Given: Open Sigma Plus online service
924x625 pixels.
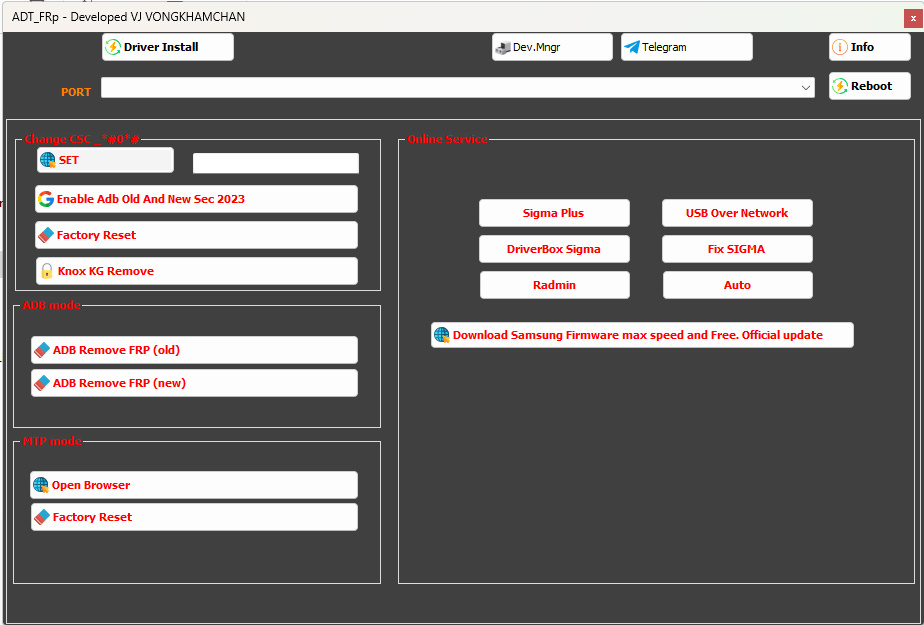Looking at the screenshot, I should coord(554,213).
